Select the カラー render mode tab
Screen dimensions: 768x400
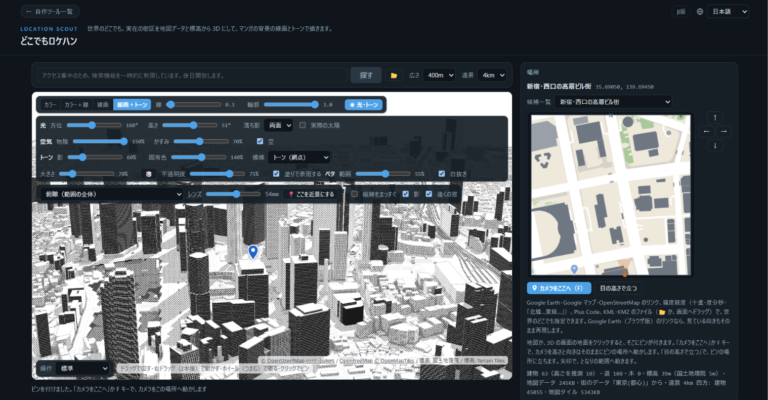(49, 105)
